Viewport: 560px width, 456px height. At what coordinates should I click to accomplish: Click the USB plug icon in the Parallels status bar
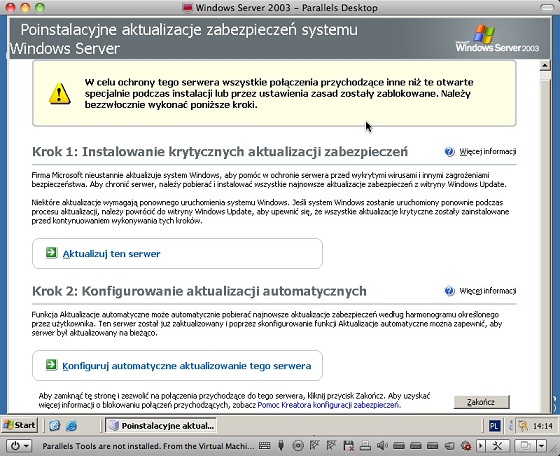pyautogui.click(x=281, y=446)
